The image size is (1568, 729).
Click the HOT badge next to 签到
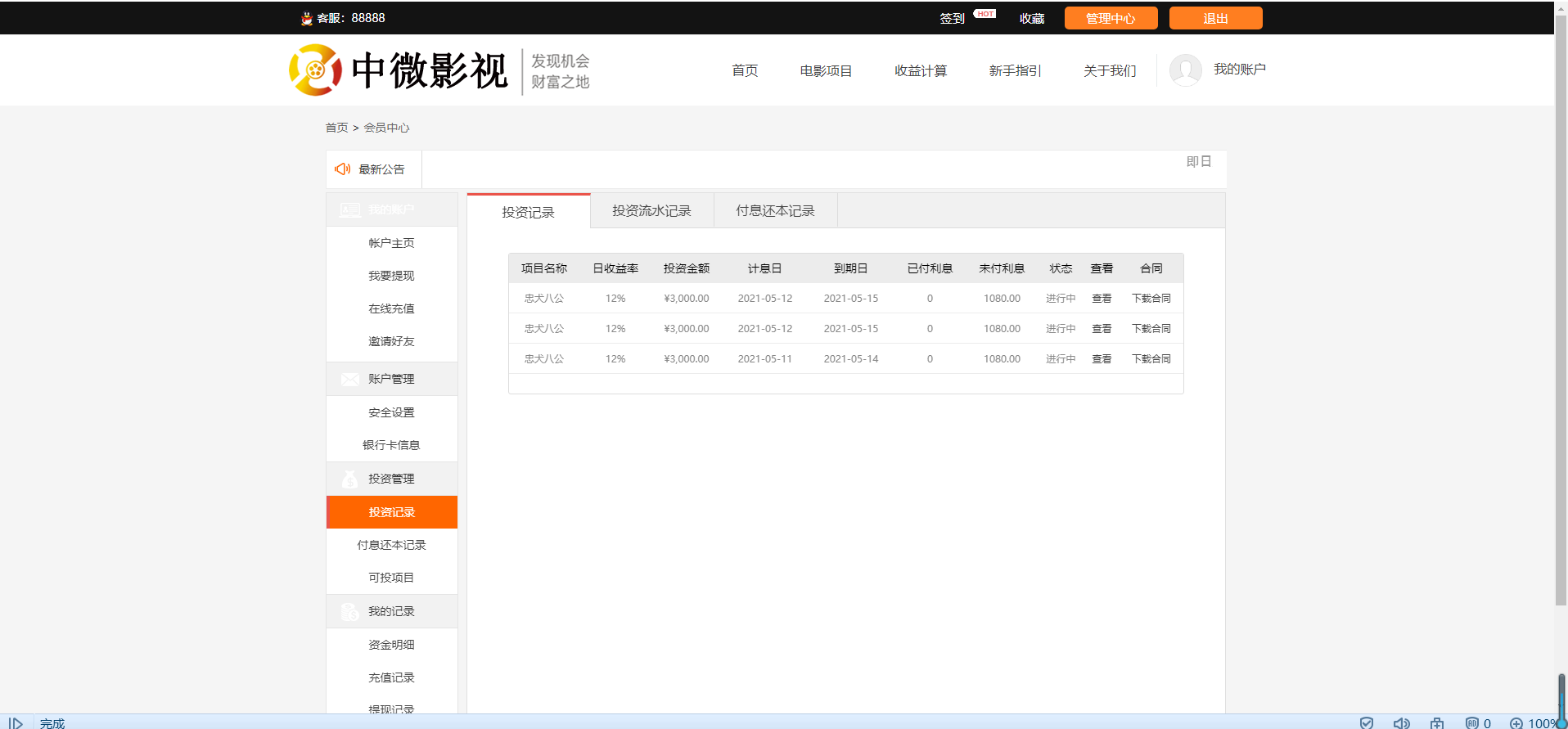[x=985, y=14]
